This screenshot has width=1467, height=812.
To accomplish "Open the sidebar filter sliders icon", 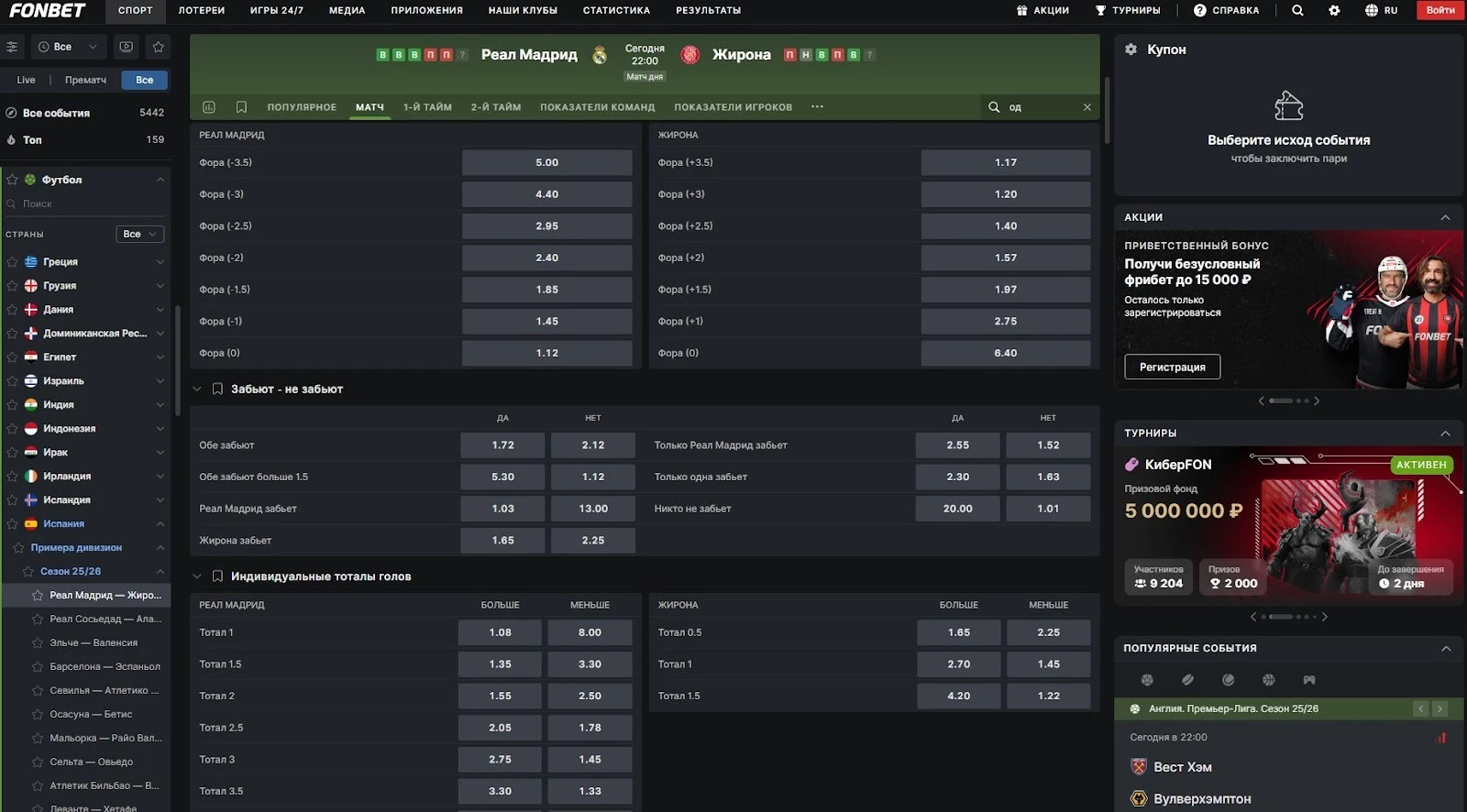I will click(12, 47).
